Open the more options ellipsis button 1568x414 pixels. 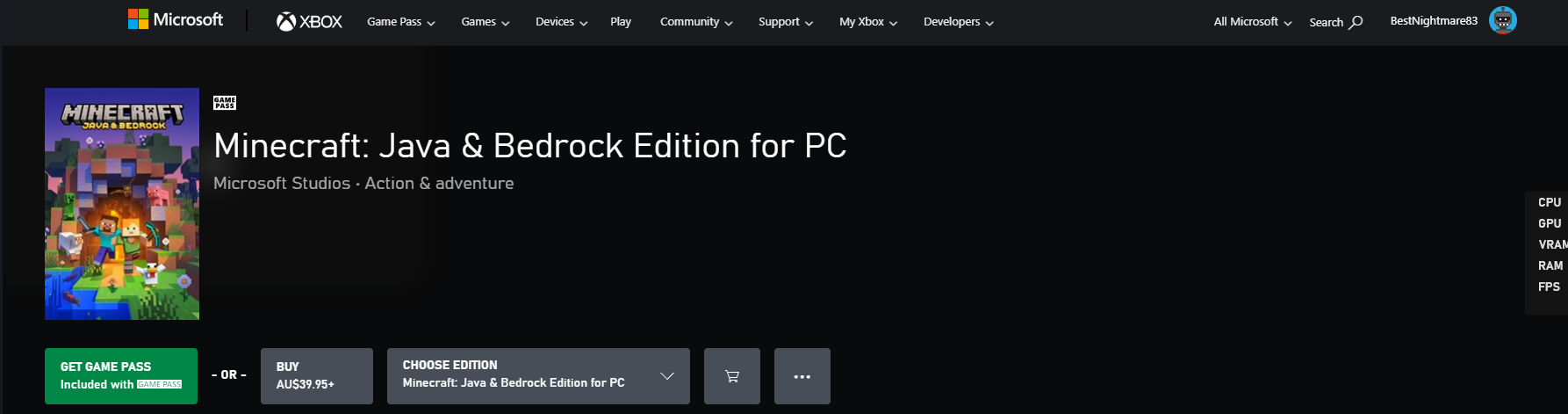802,376
